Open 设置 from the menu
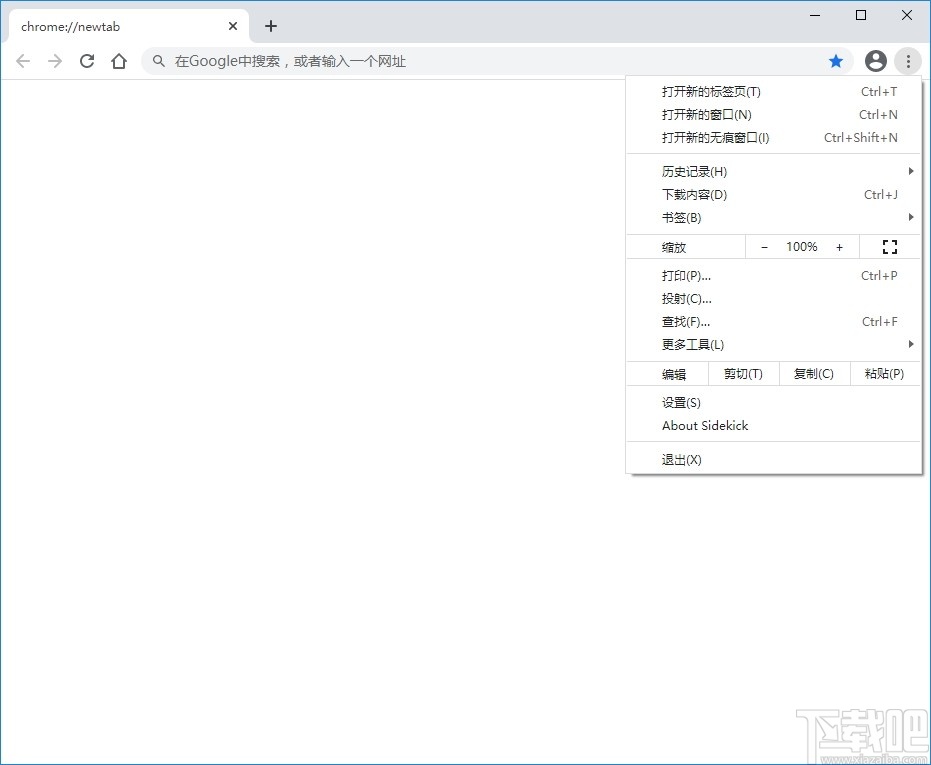931x765 pixels. tap(680, 402)
